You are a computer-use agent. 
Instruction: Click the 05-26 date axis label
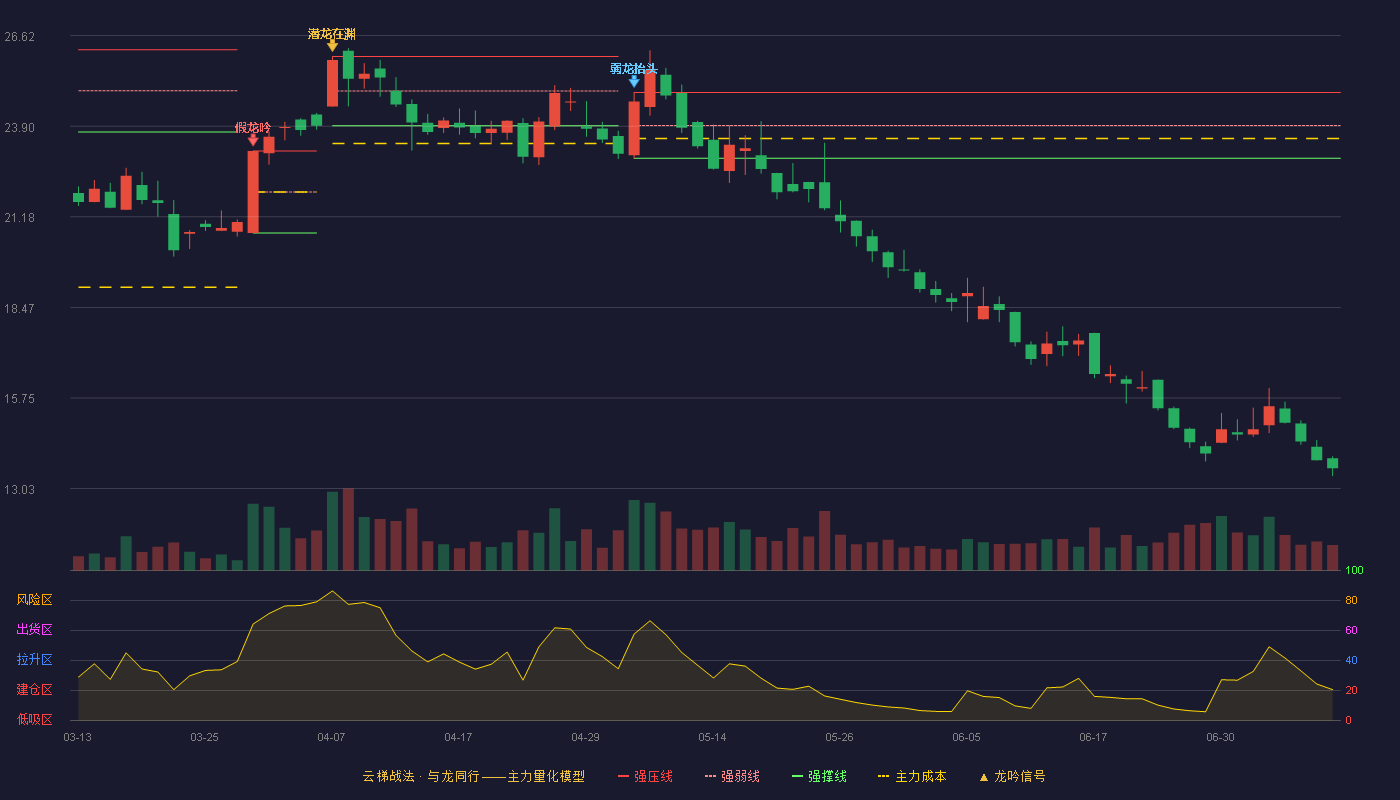click(839, 737)
